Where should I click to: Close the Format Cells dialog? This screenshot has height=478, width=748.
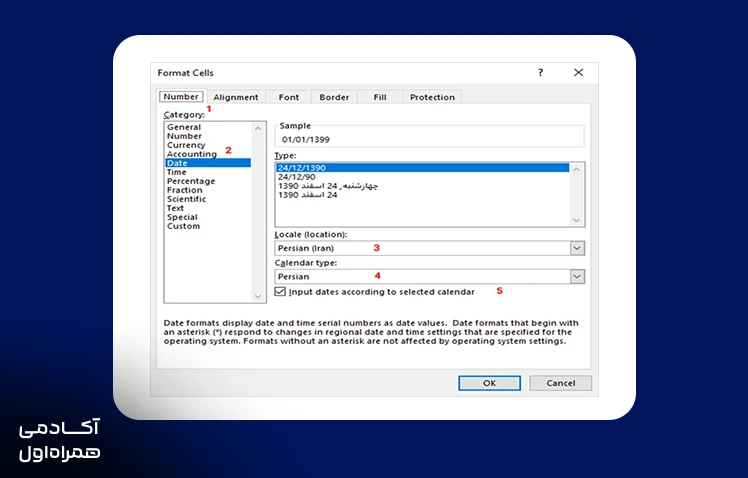(578, 73)
